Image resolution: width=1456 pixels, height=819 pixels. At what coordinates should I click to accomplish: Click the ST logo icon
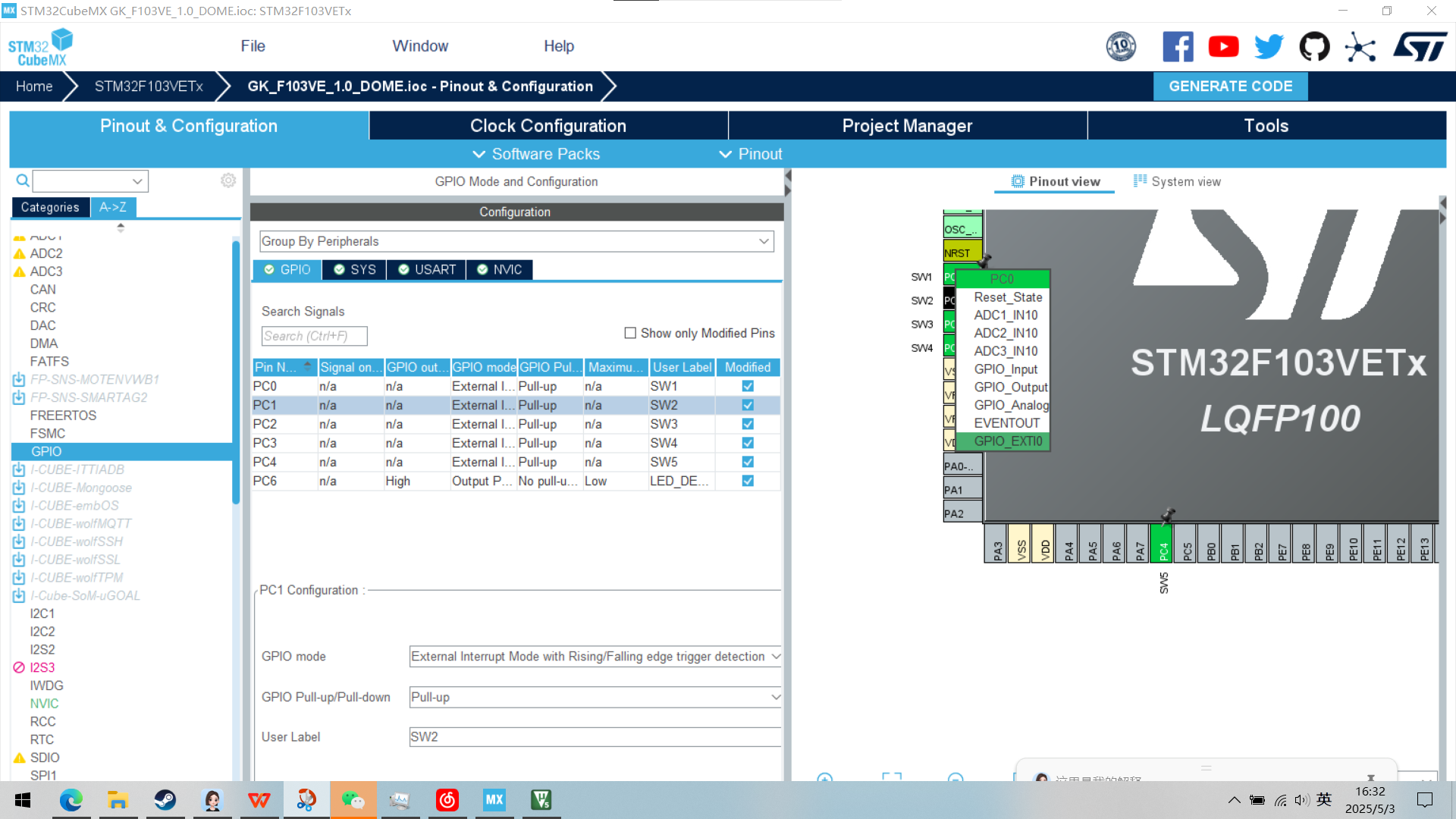(1420, 47)
